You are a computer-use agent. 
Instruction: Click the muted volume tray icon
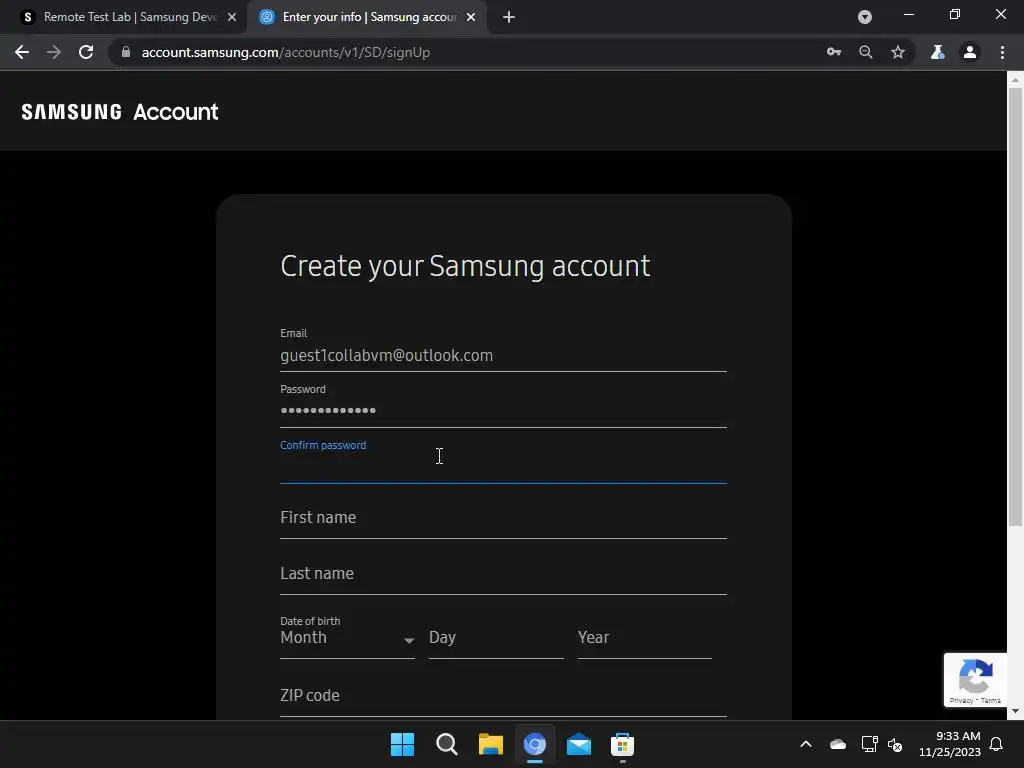(895, 744)
